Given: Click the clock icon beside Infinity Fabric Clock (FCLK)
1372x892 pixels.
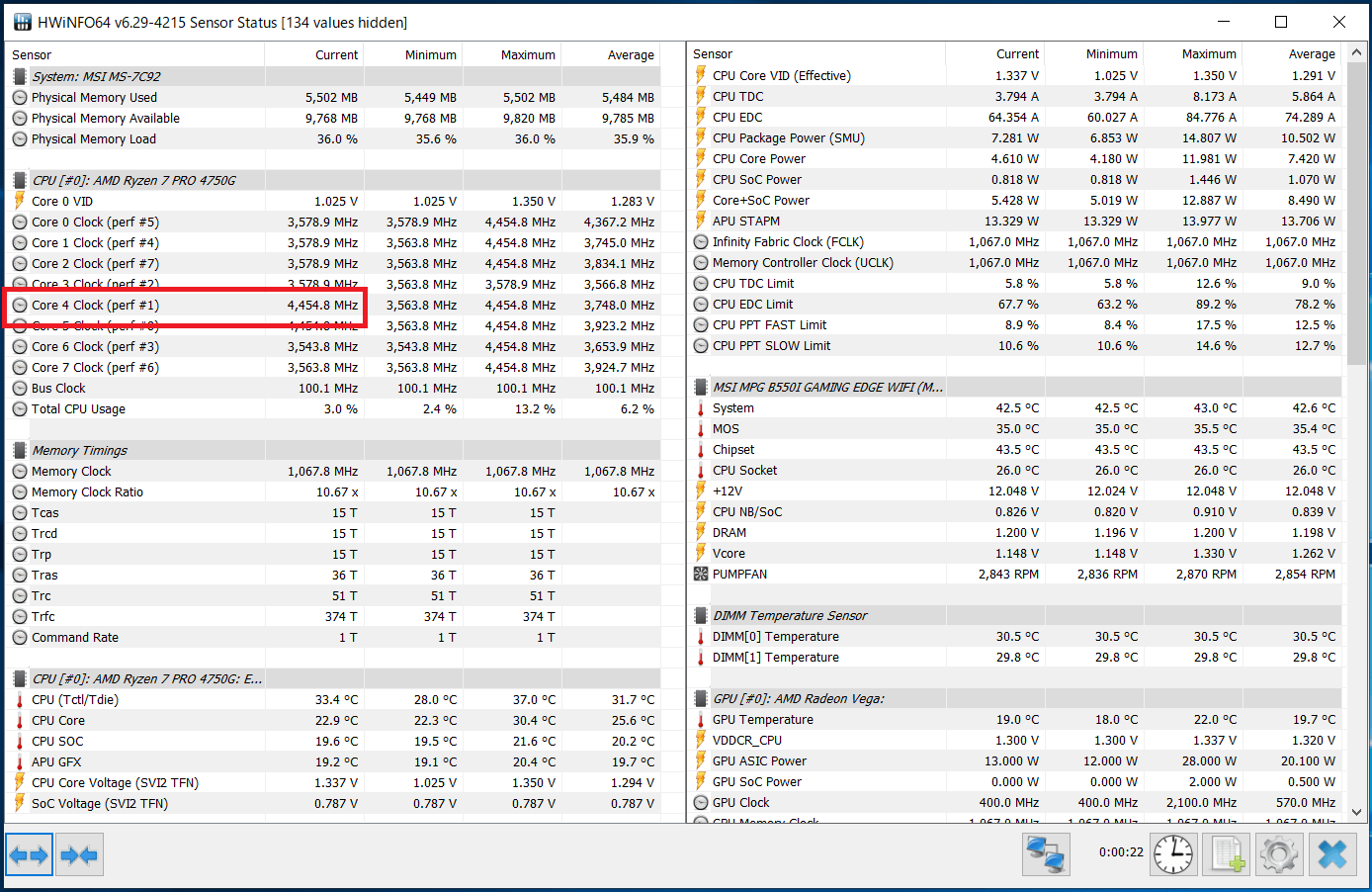Looking at the screenshot, I should click(x=701, y=241).
